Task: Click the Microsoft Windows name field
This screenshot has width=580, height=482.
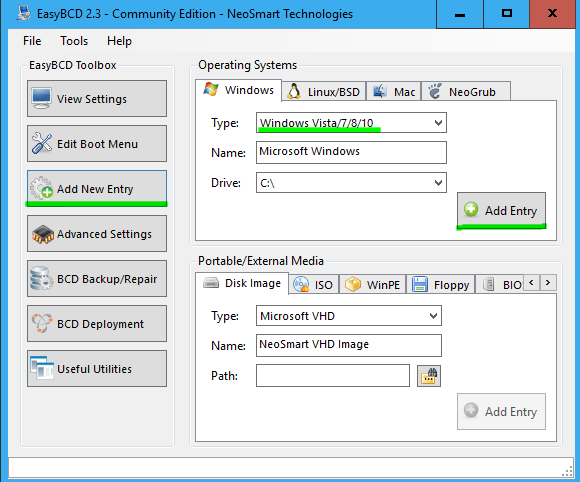Action: pyautogui.click(x=351, y=152)
